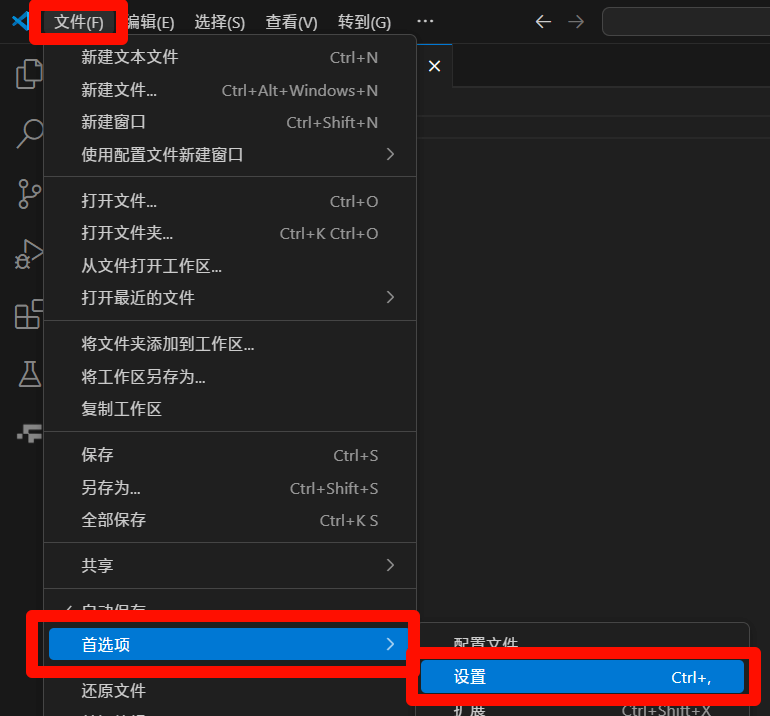This screenshot has width=770, height=716.
Task: Expand 打开最近的文件 submenu
Action: tap(230, 298)
